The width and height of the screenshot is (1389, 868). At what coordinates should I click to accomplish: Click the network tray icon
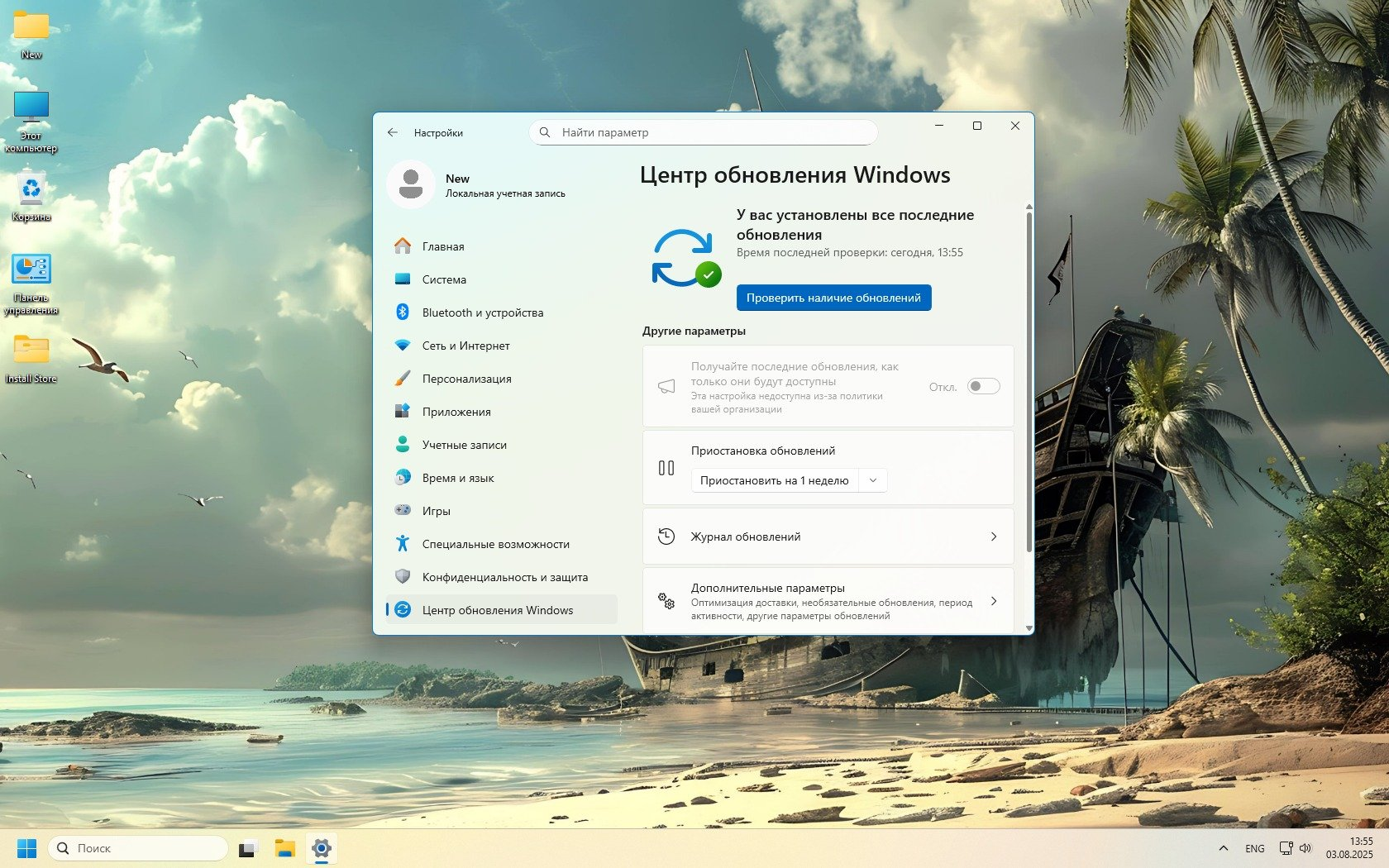[1286, 848]
